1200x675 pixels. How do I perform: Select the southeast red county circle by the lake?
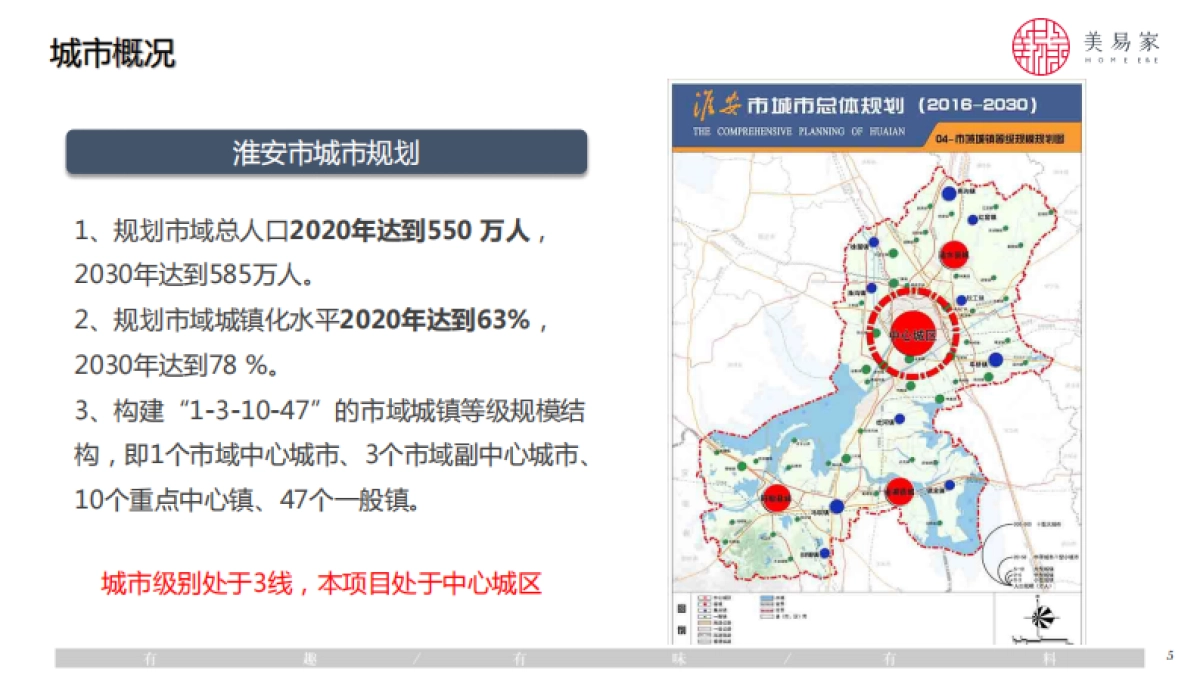pos(900,490)
